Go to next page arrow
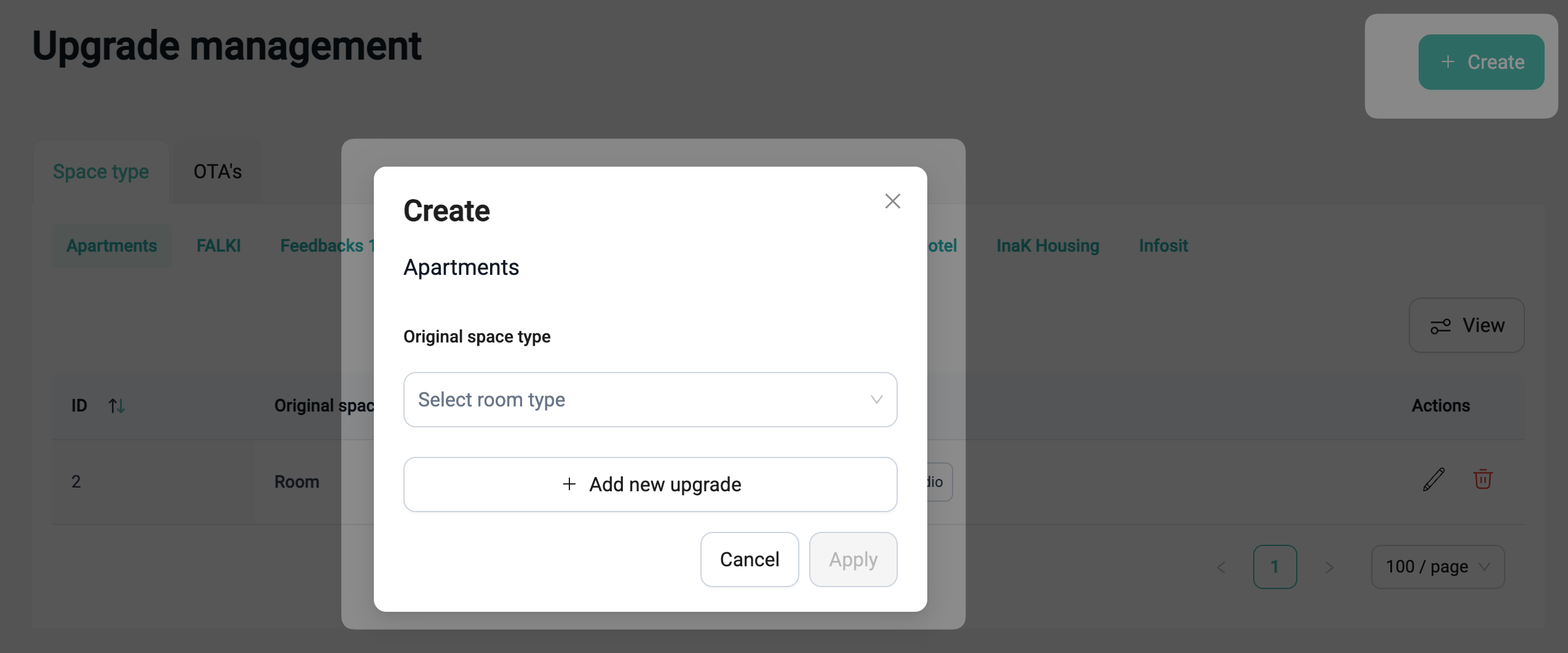1568x653 pixels. point(1329,567)
